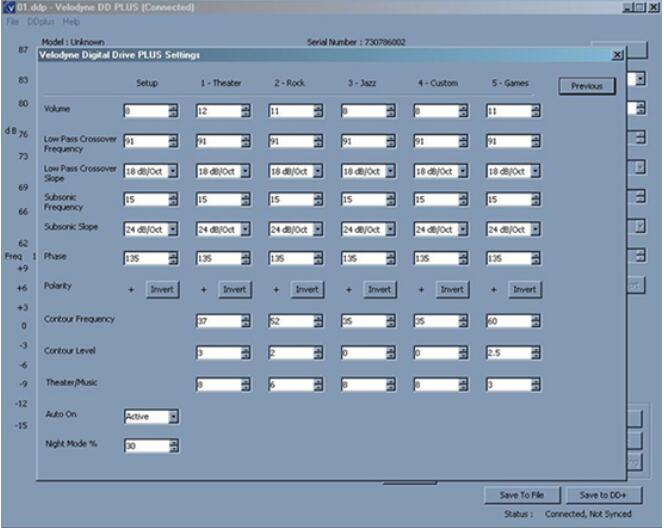Invert polarity for 2 - Rock preset
The image size is (664, 528).
(x=307, y=290)
